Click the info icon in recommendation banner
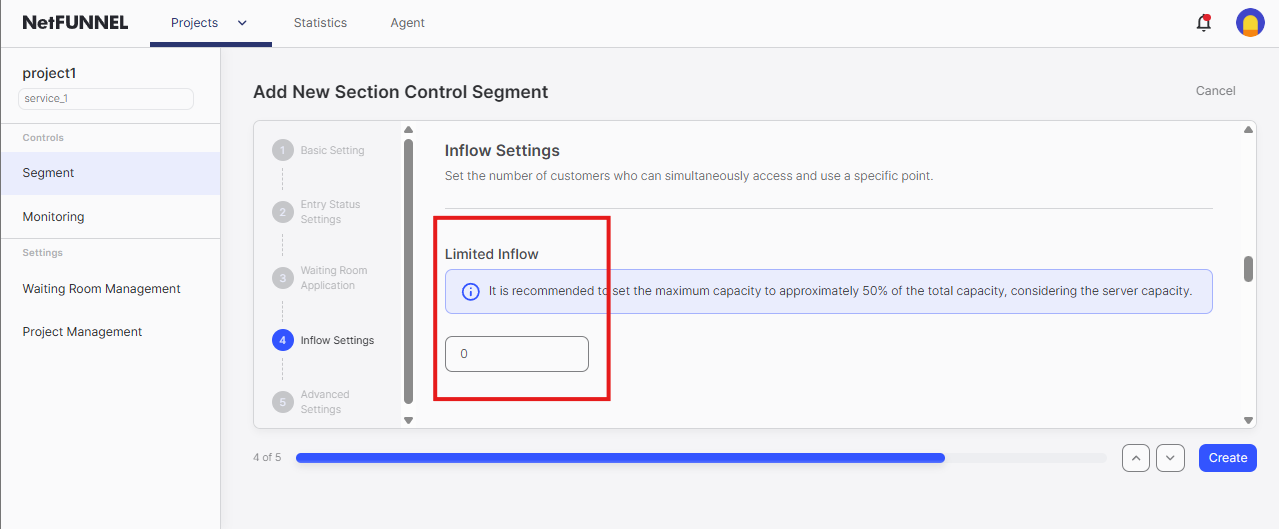The width and height of the screenshot is (1279, 529). click(470, 292)
